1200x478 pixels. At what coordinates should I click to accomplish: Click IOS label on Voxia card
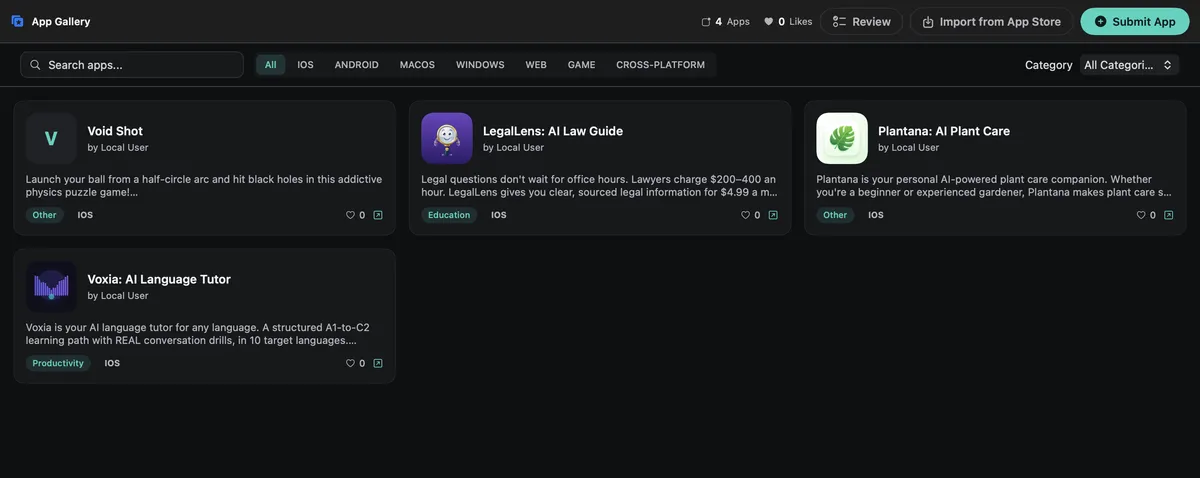pos(112,363)
